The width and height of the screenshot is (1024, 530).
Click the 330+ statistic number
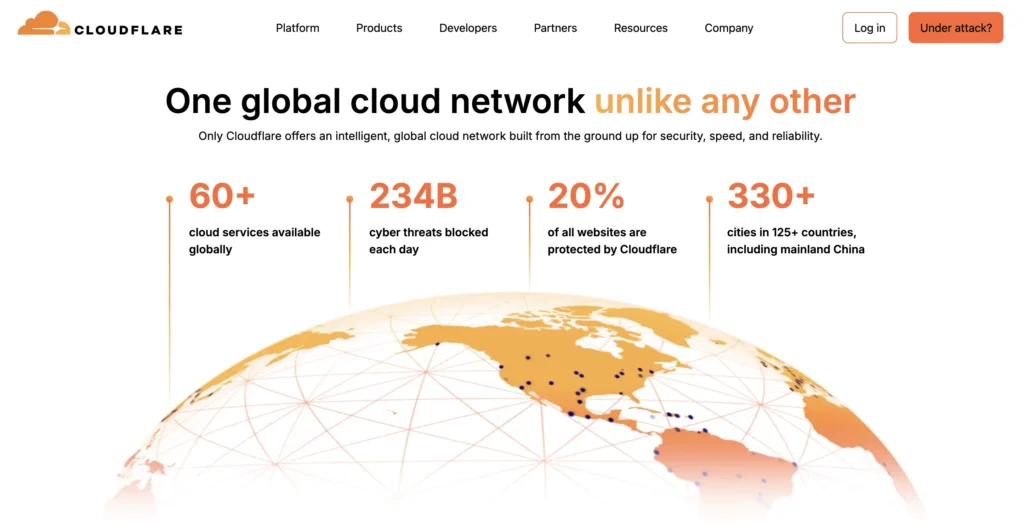tap(771, 196)
